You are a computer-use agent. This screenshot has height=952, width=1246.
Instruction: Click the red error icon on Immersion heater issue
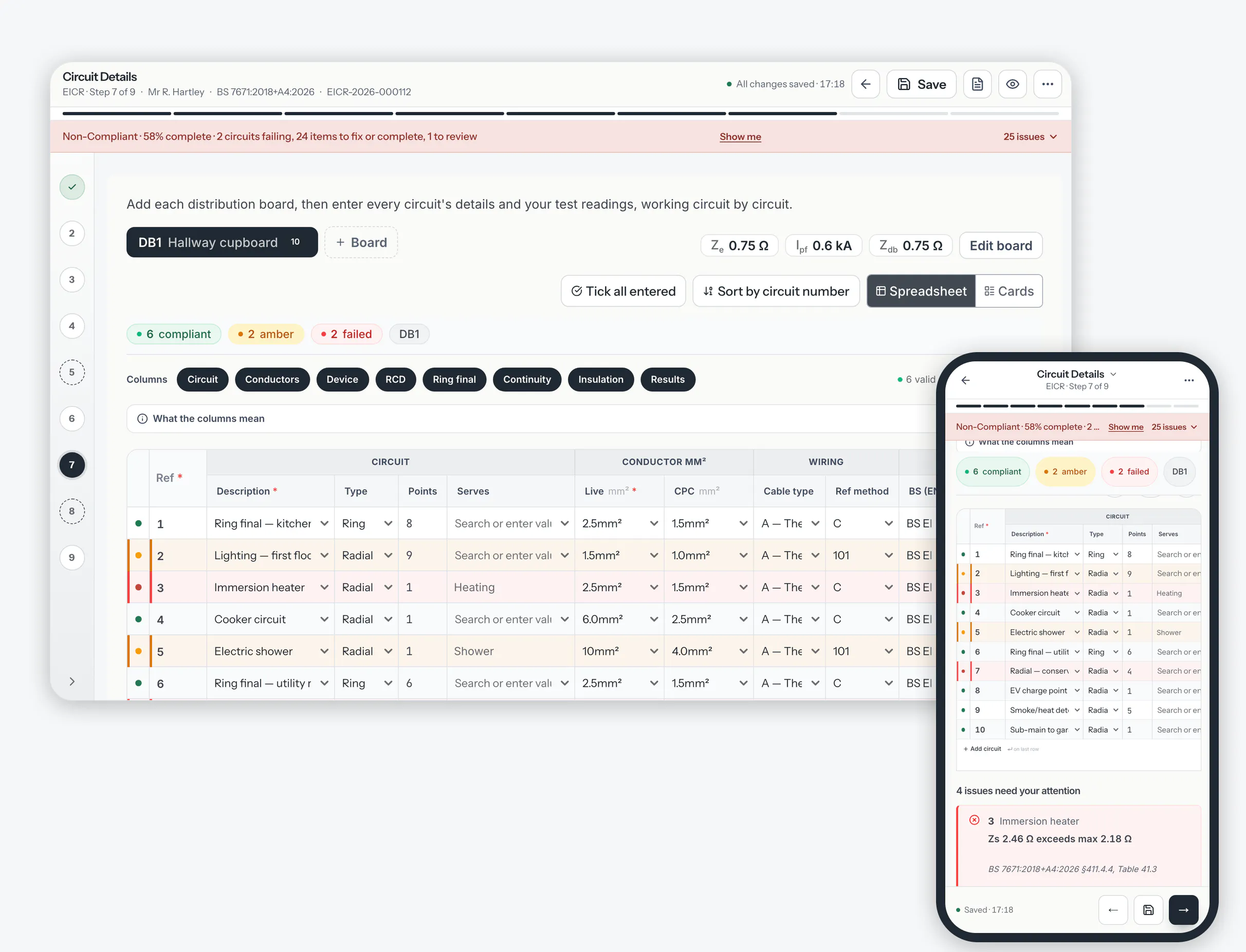(x=974, y=820)
